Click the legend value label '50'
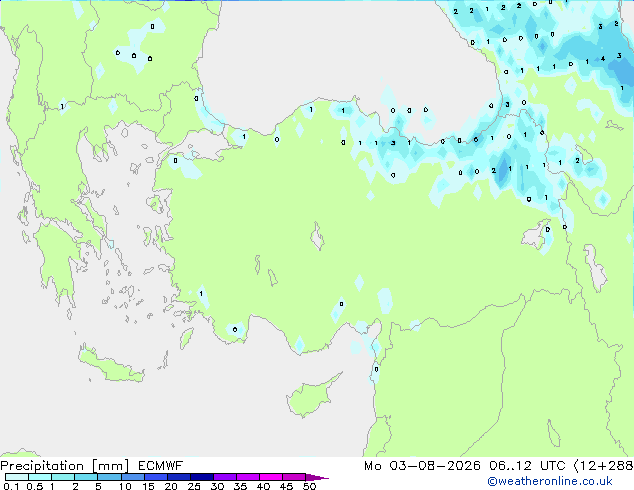This screenshot has width=634, height=490. 309,486
